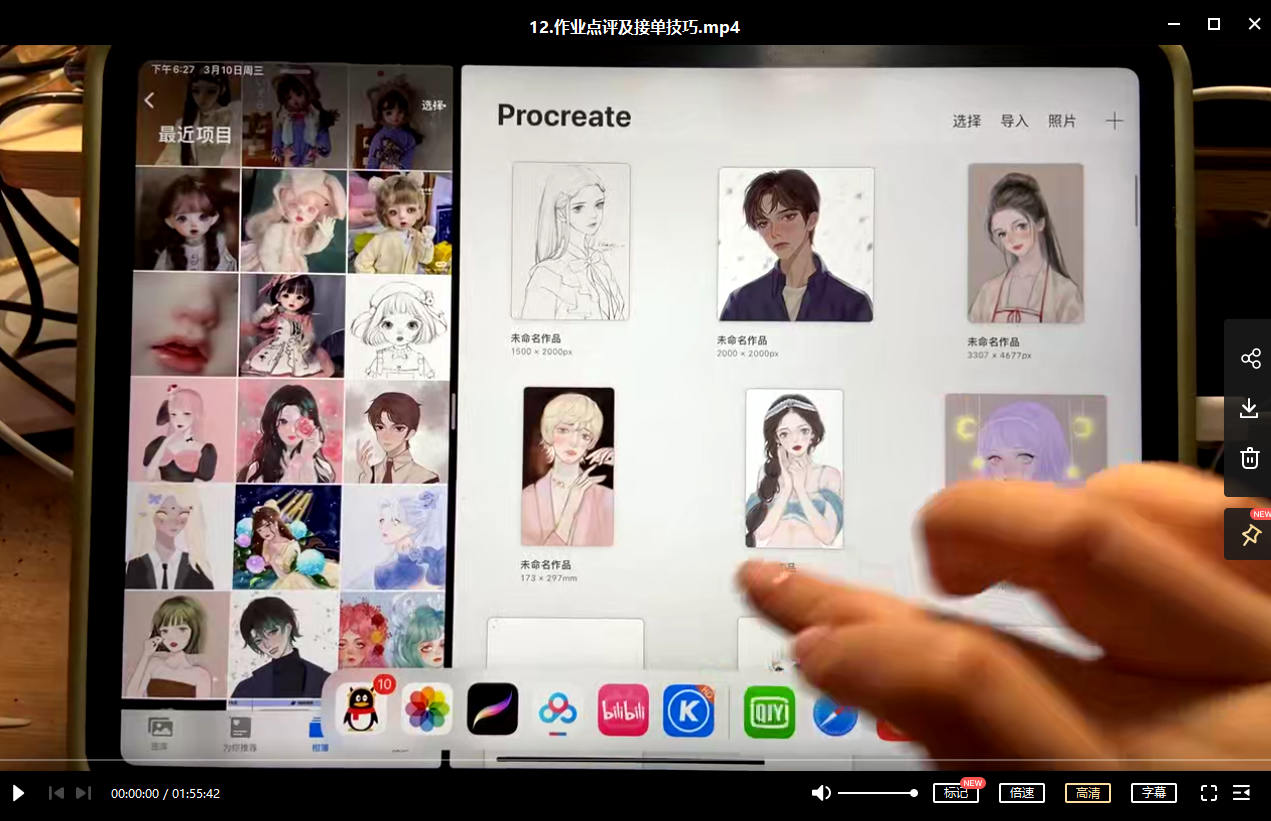
Task: Click the volume slider track
Action: [x=877, y=793]
